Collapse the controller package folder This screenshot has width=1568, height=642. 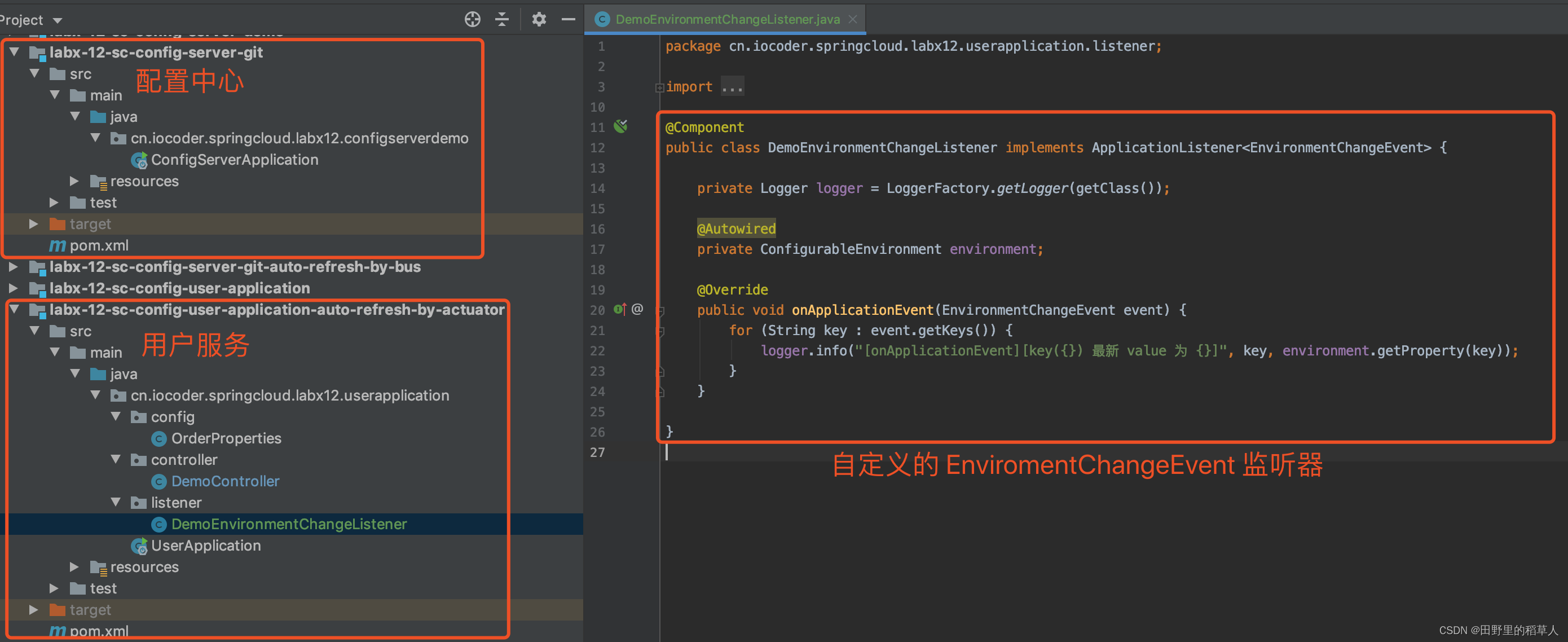[116, 460]
